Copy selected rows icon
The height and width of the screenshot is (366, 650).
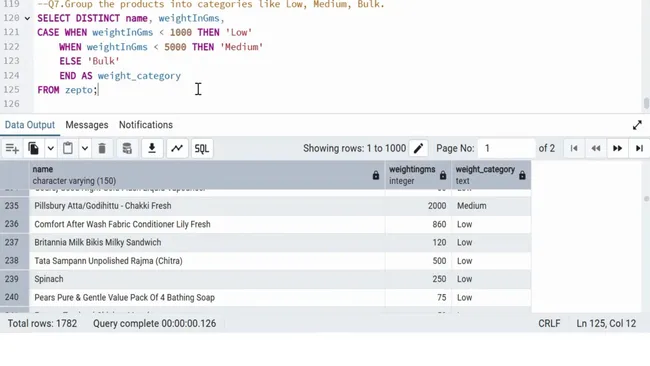33,148
